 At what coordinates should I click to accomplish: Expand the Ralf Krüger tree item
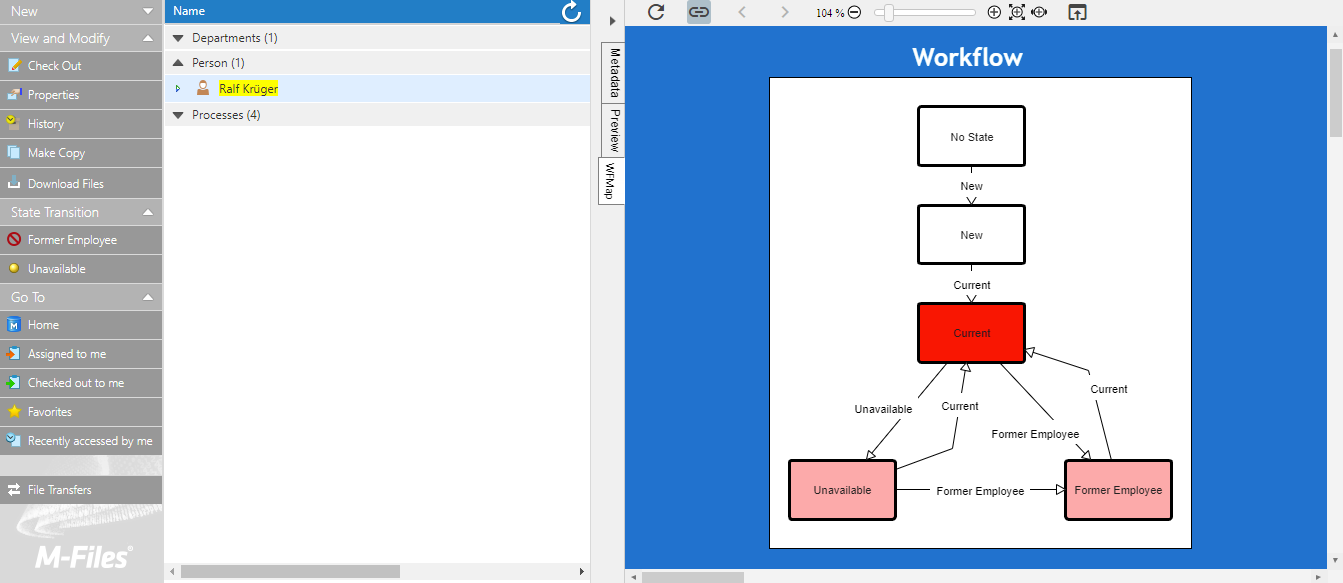tap(178, 89)
